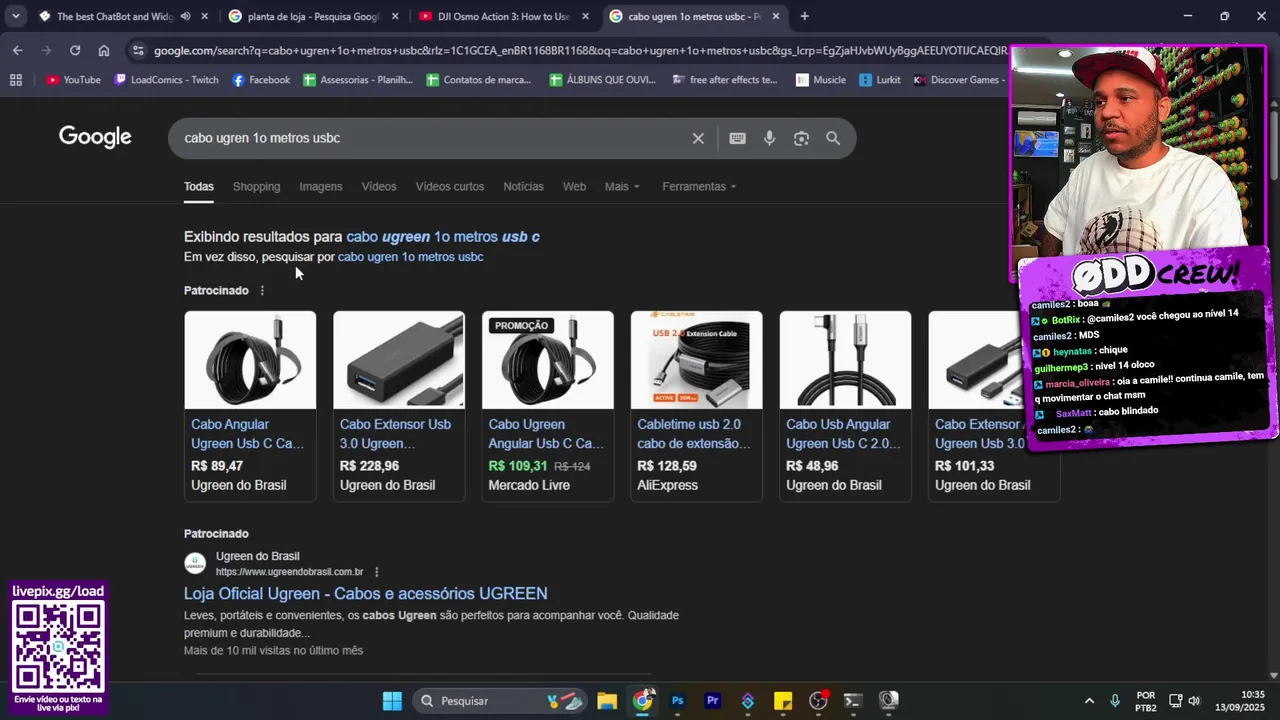Open the on-screen keyboard input tool
This screenshot has height=720, width=1280.
(x=737, y=138)
